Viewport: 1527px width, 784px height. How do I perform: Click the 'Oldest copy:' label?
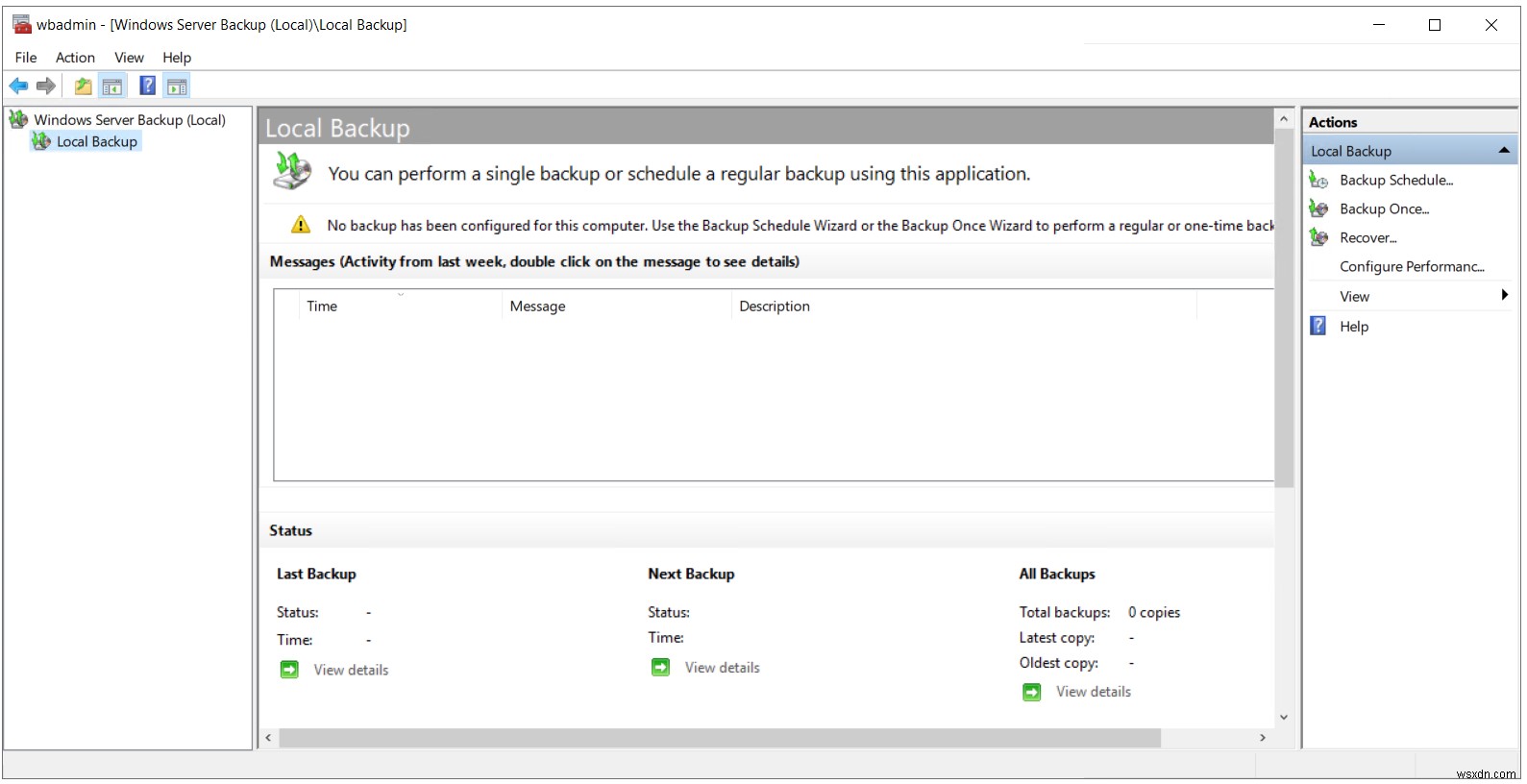(x=1059, y=663)
